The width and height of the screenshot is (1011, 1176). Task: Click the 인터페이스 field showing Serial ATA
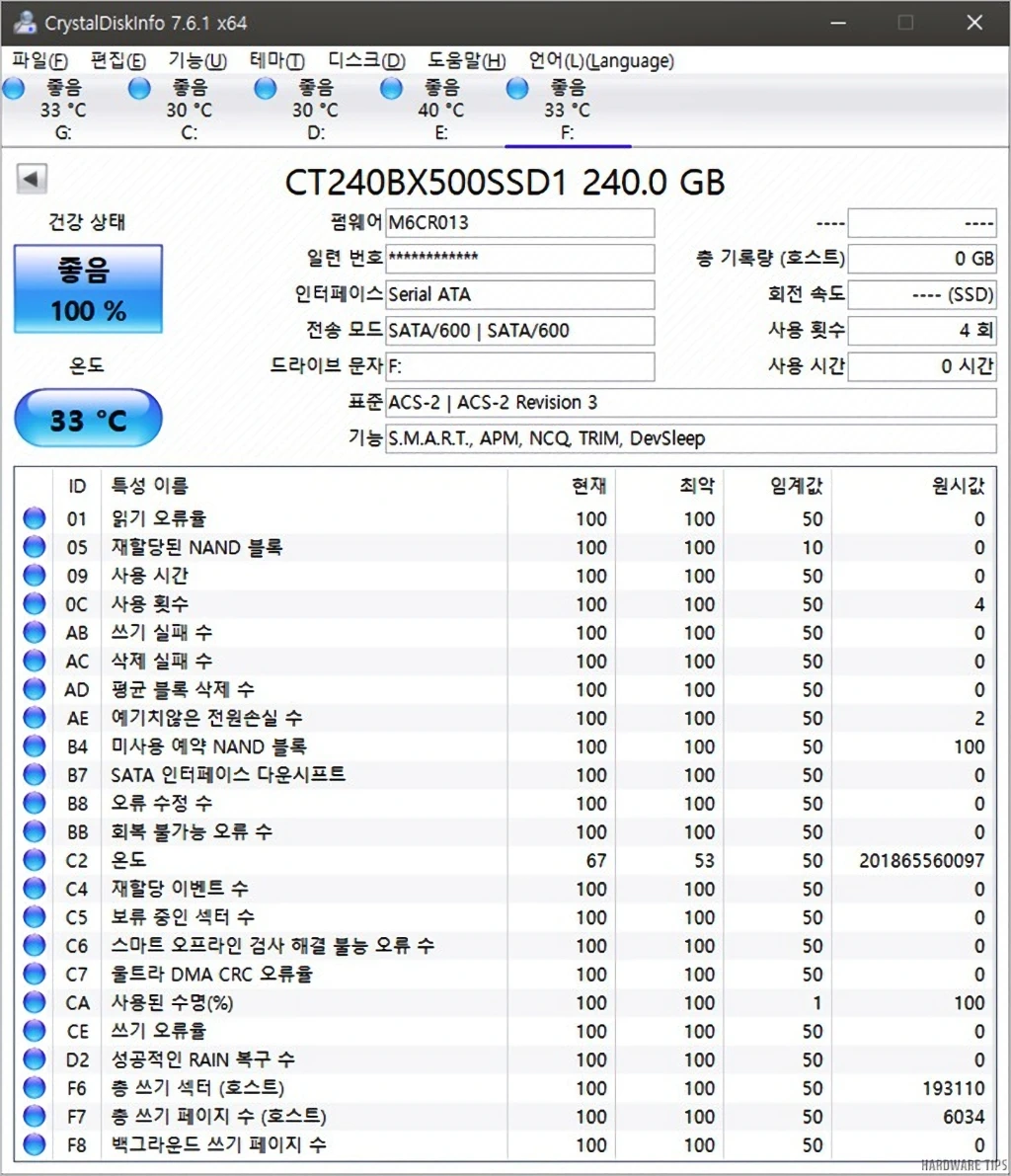tap(519, 295)
